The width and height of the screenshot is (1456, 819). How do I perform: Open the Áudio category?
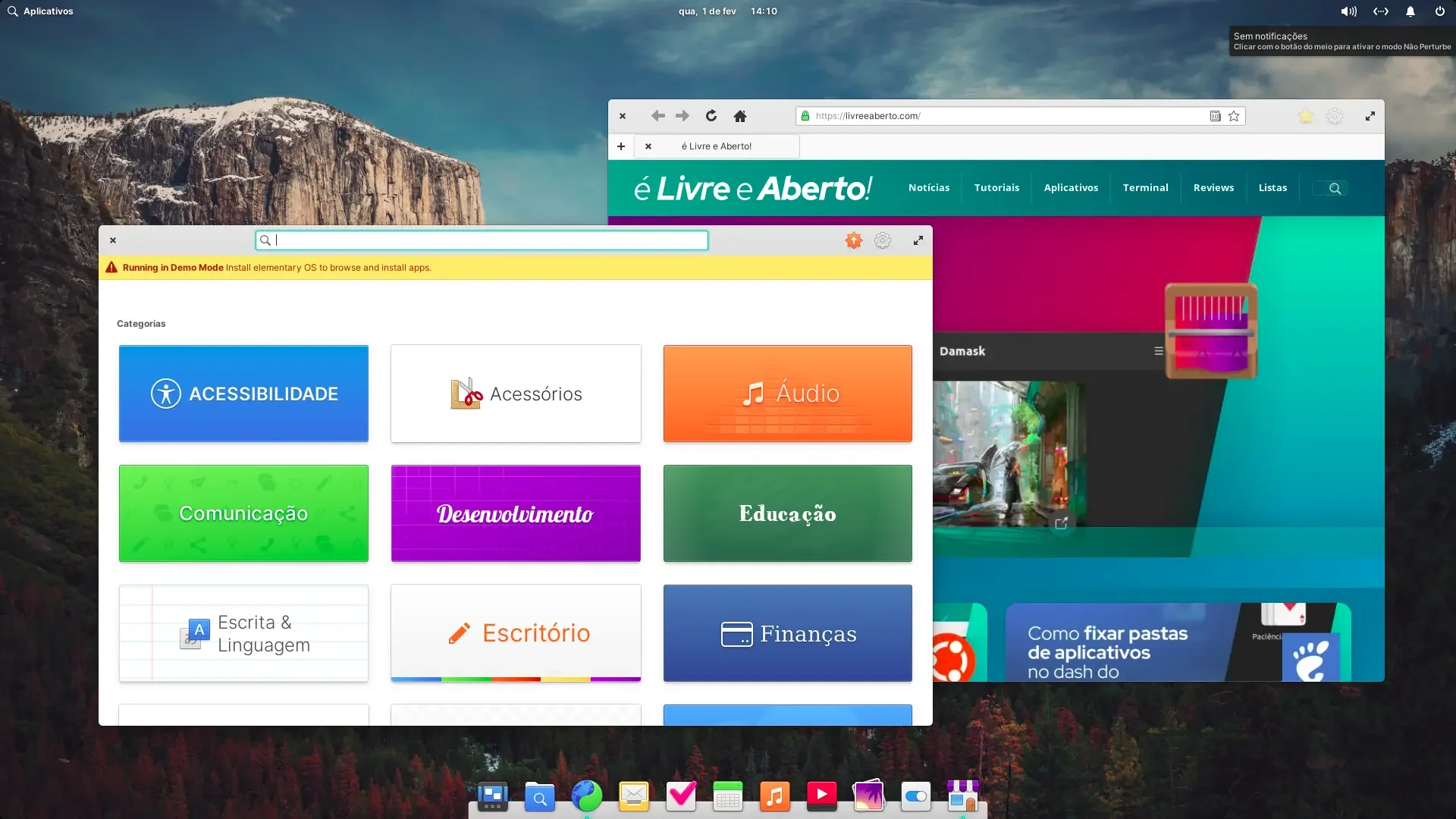(788, 394)
